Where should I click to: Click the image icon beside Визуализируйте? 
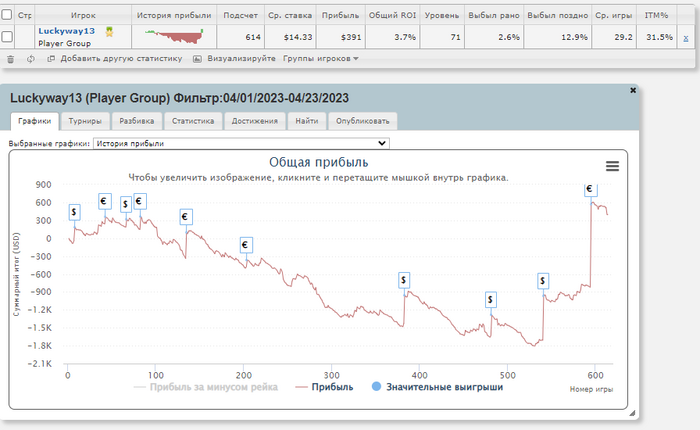[x=197, y=58]
